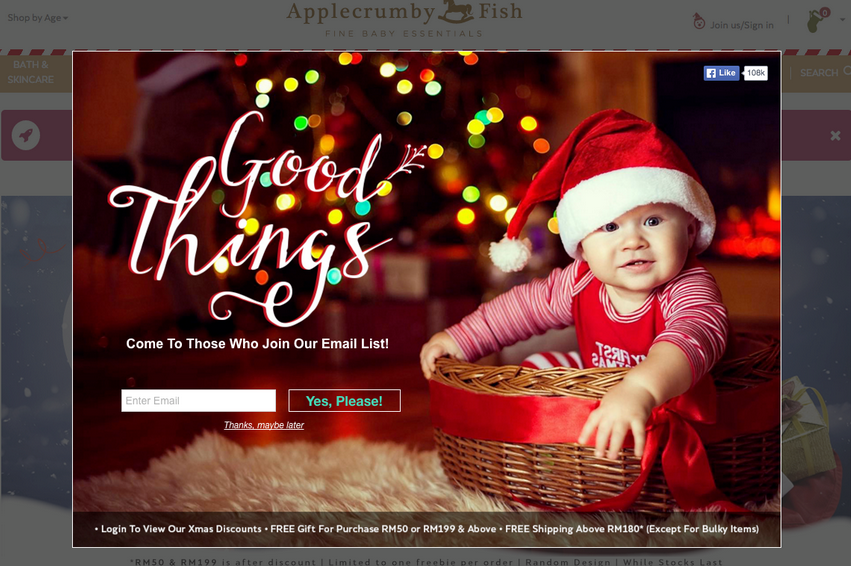851x566 pixels.
Task: Click the rocket icon on the banner
Action: pyautogui.click(x=26, y=135)
